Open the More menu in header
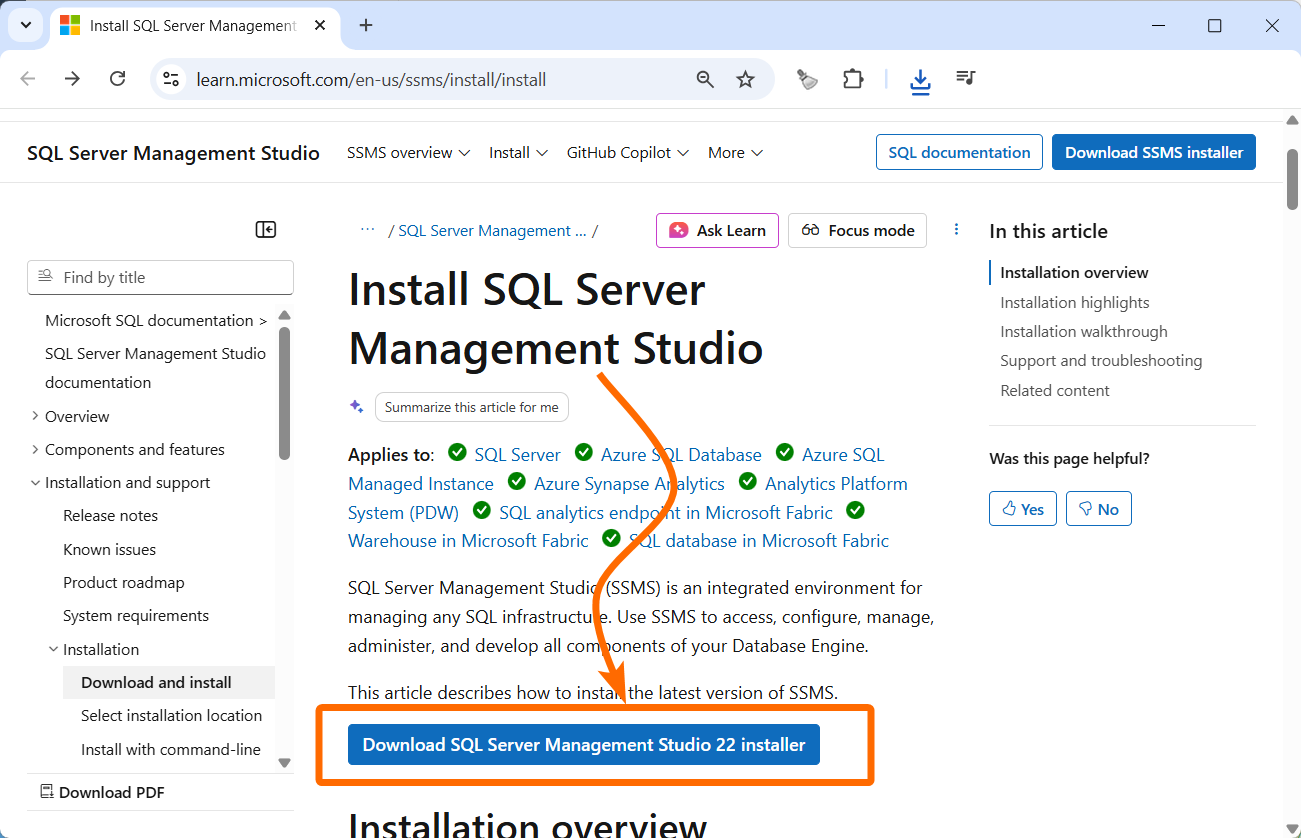The image size is (1301, 838). click(735, 153)
